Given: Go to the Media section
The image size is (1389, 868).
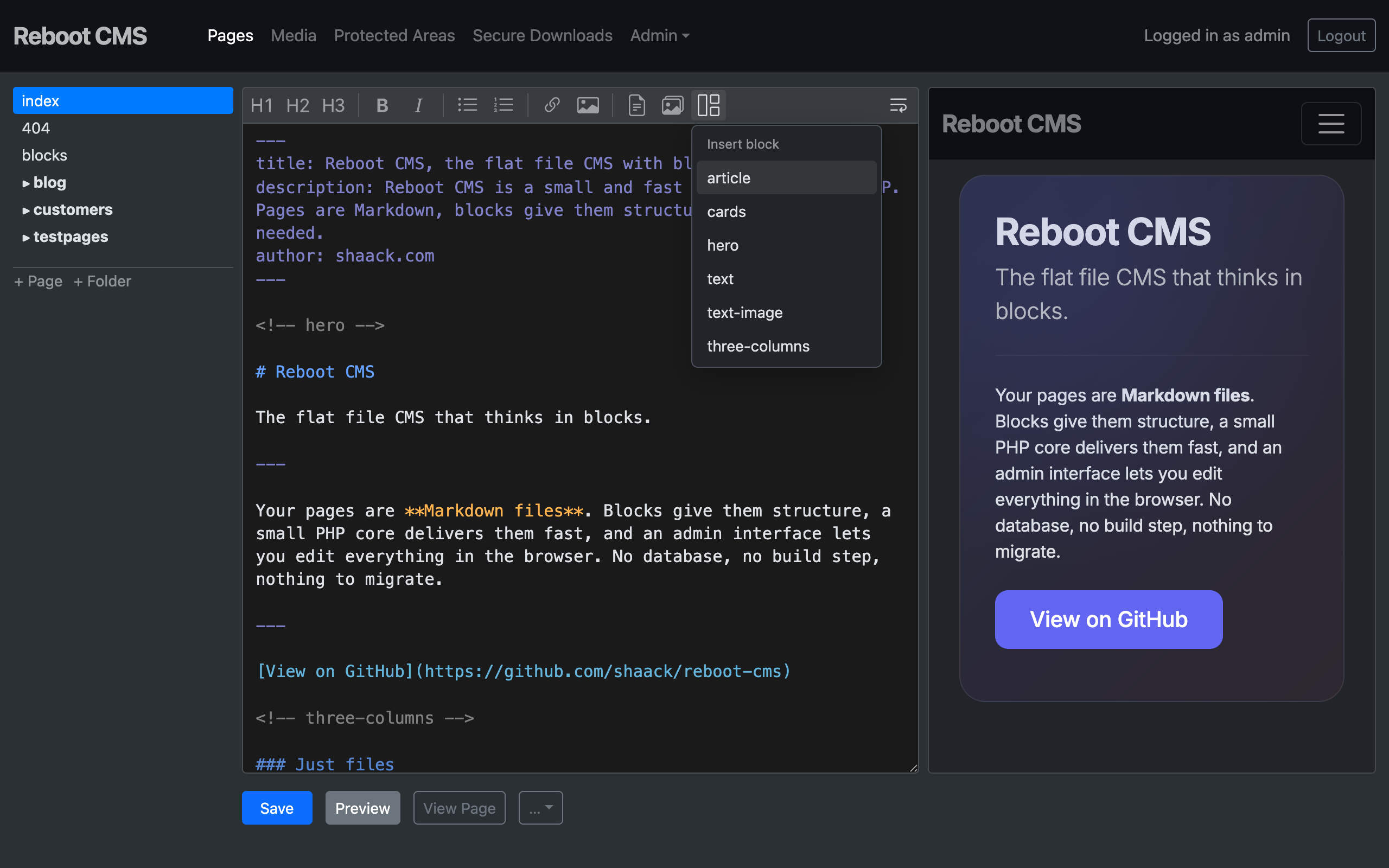Looking at the screenshot, I should pyautogui.click(x=294, y=36).
